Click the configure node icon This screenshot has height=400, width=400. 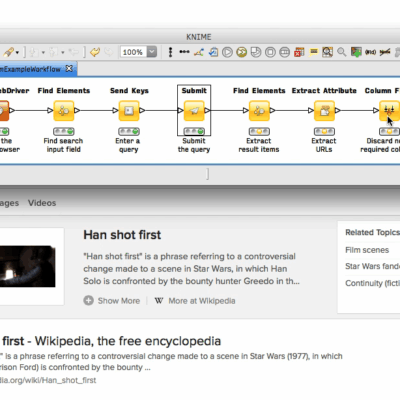(213, 52)
